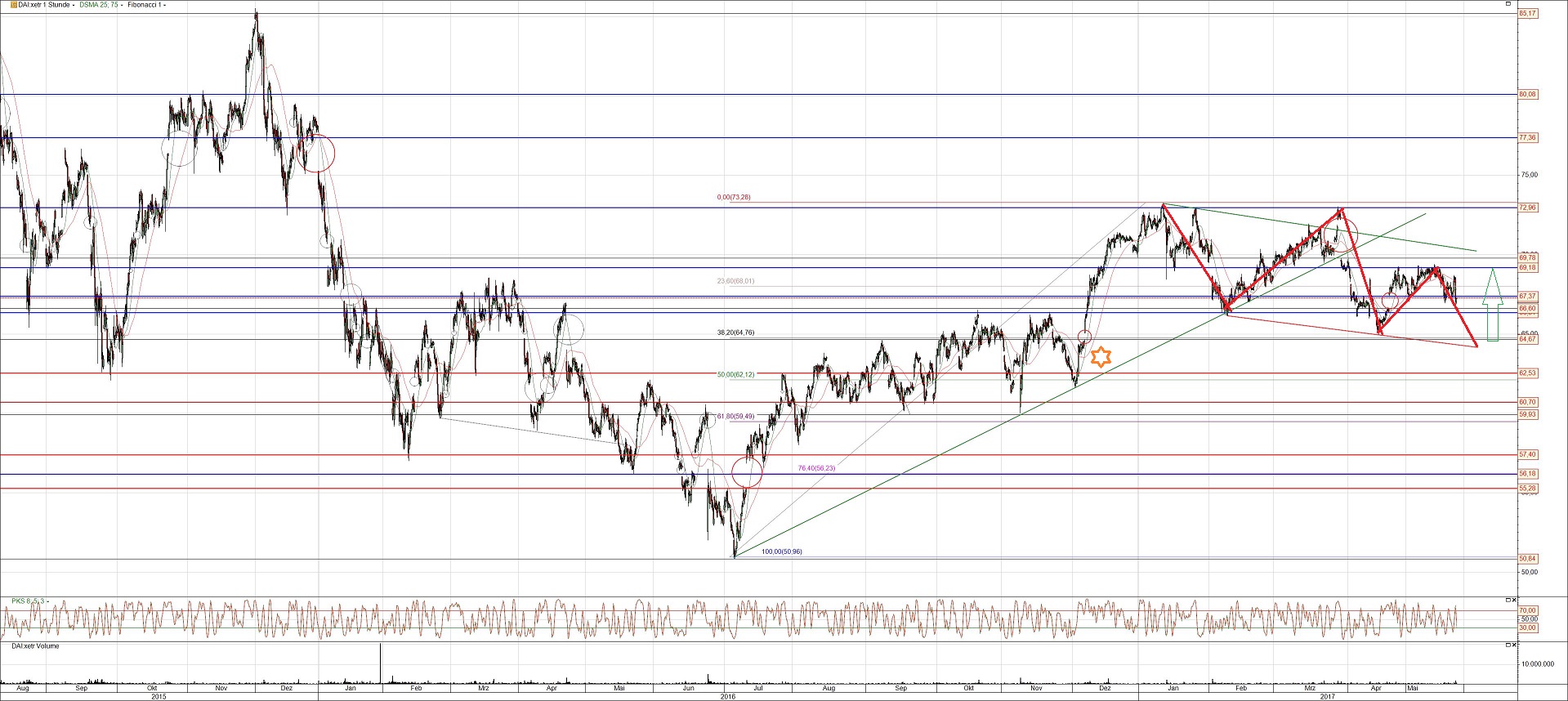
Task: Select the 50,84 price label on axis
Action: point(1527,559)
